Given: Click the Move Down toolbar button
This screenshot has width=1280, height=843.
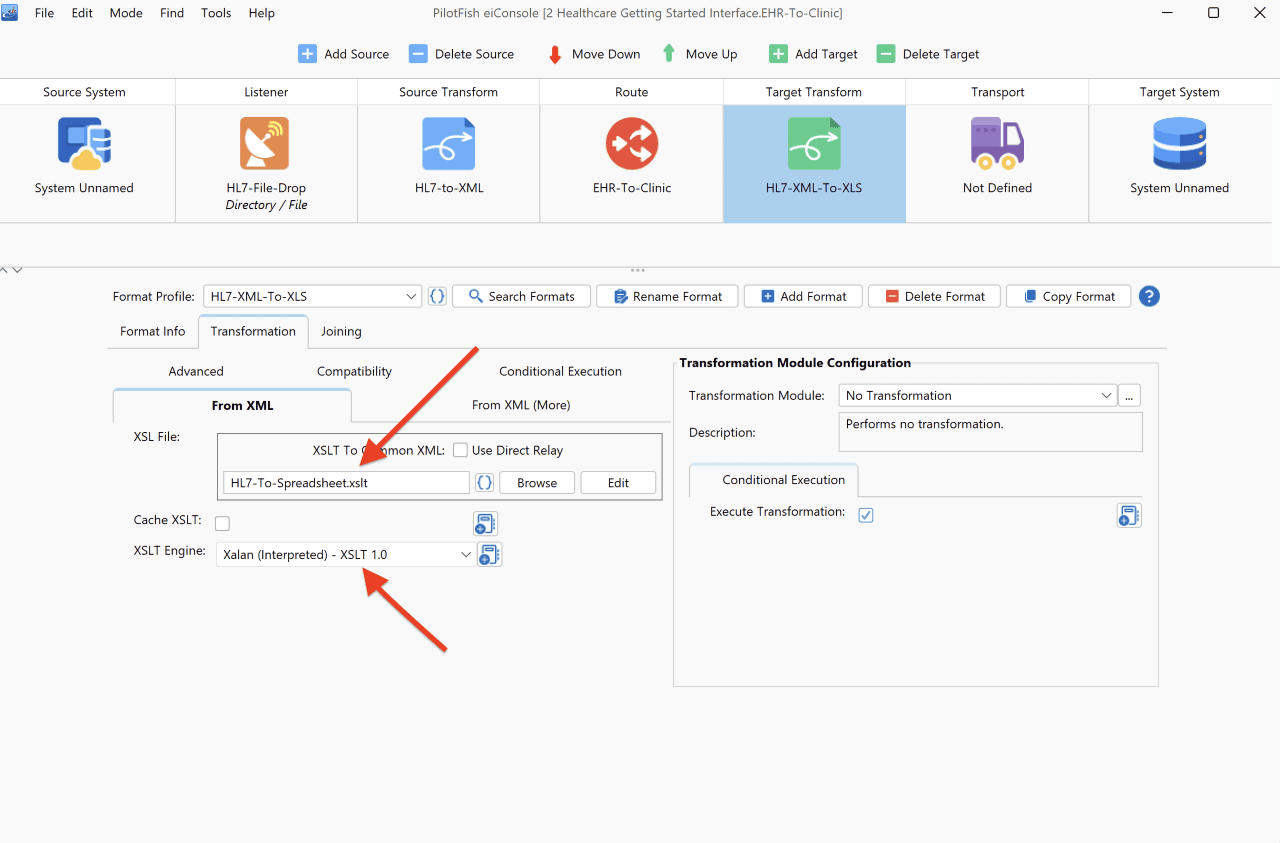Looking at the screenshot, I should click(x=593, y=54).
